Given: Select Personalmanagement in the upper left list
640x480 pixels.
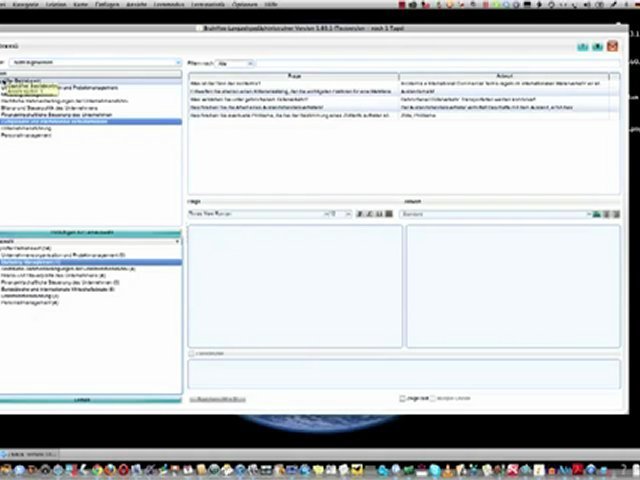Looking at the screenshot, I should [x=26, y=135].
